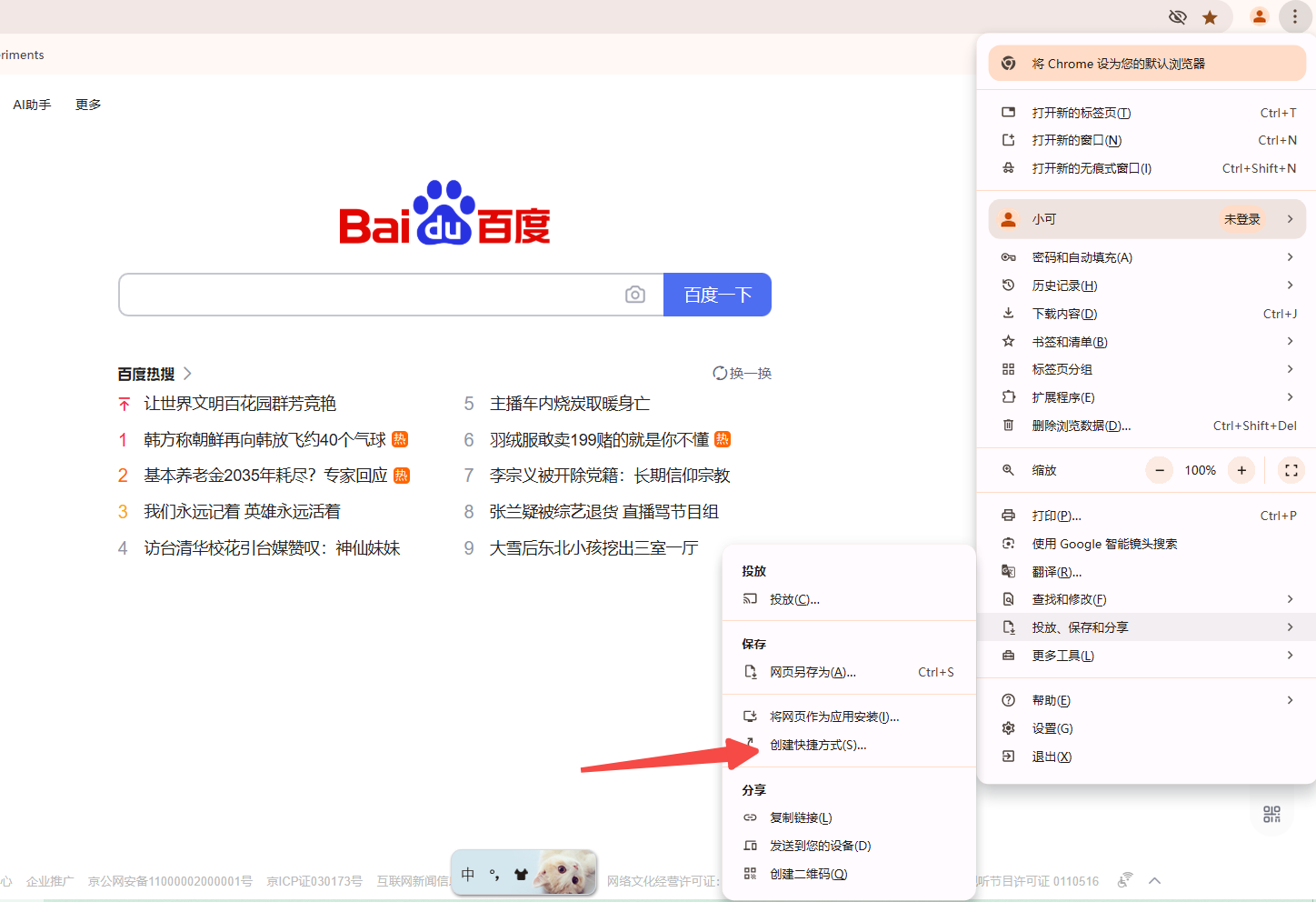Image resolution: width=1316 pixels, height=902 pixels.
Task: Select 创建二维码 option
Action: click(x=849, y=874)
